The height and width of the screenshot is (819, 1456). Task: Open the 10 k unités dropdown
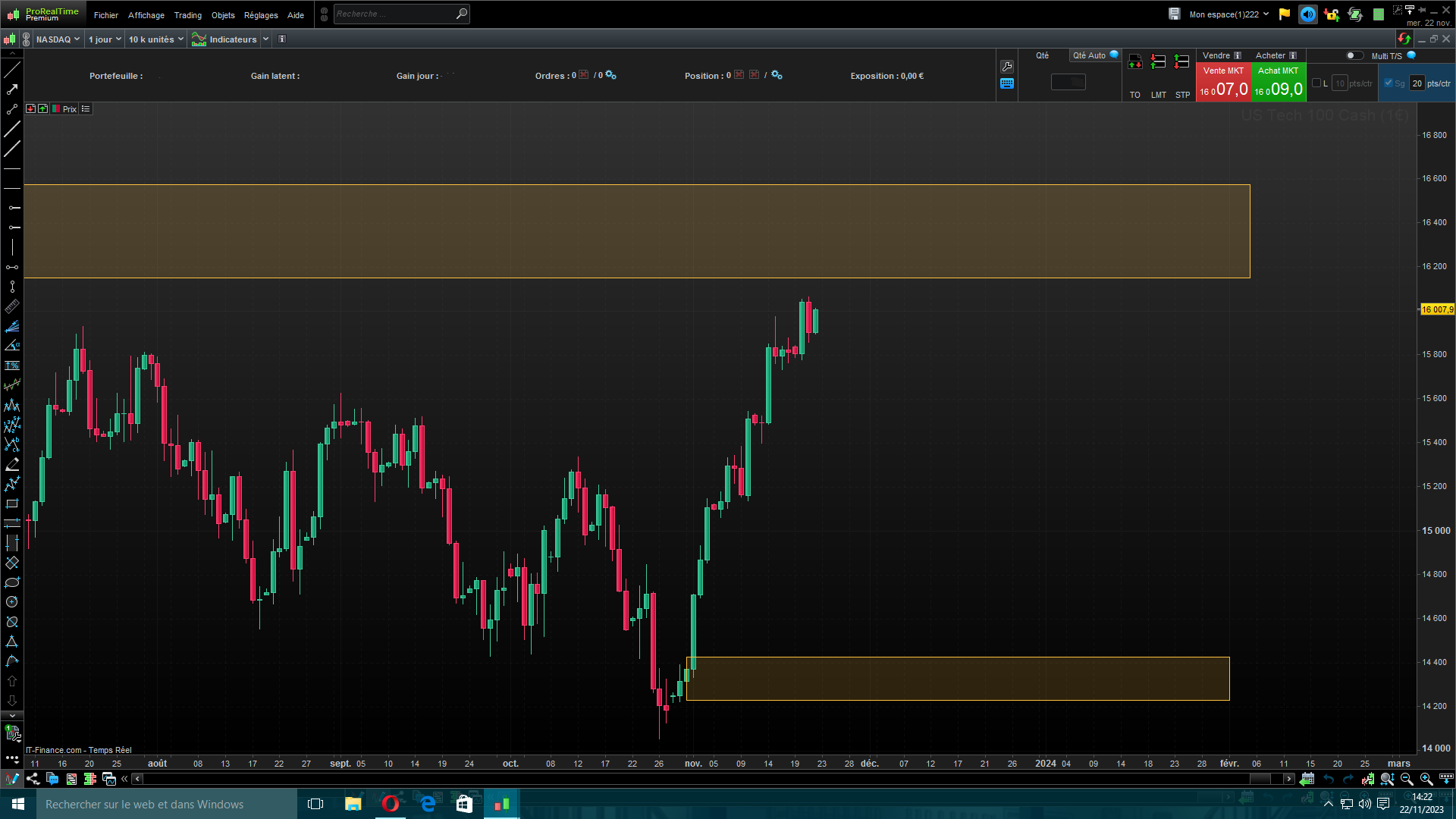point(155,39)
